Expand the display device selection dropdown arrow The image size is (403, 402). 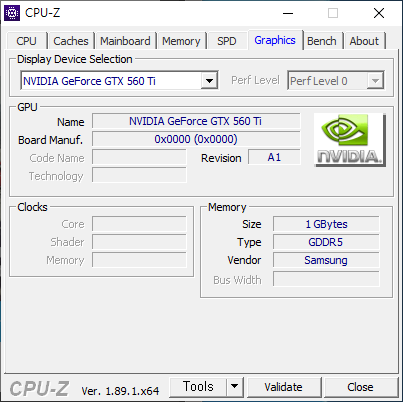(x=209, y=80)
